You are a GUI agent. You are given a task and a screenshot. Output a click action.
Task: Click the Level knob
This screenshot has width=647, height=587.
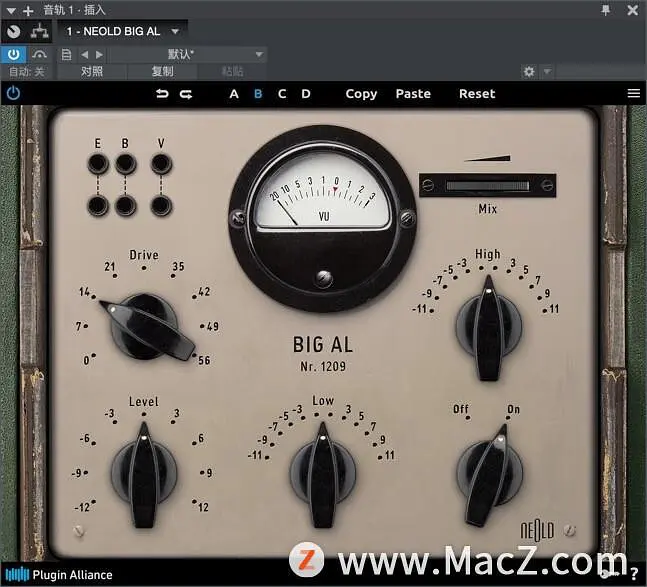(144, 474)
